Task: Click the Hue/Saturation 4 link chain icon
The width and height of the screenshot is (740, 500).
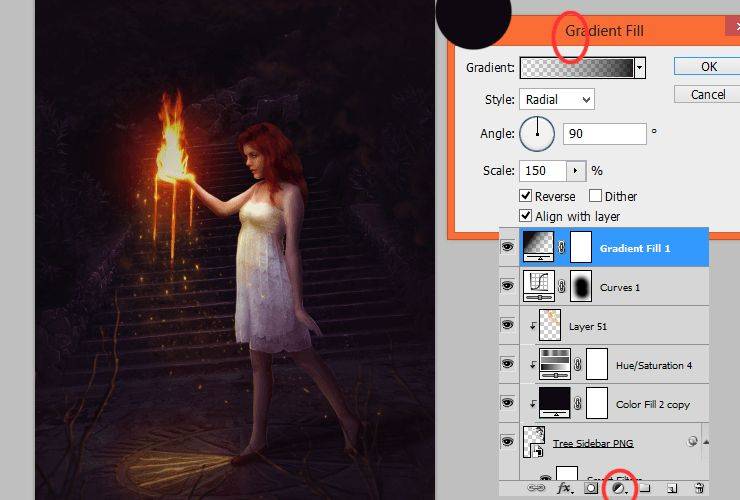Action: (578, 364)
